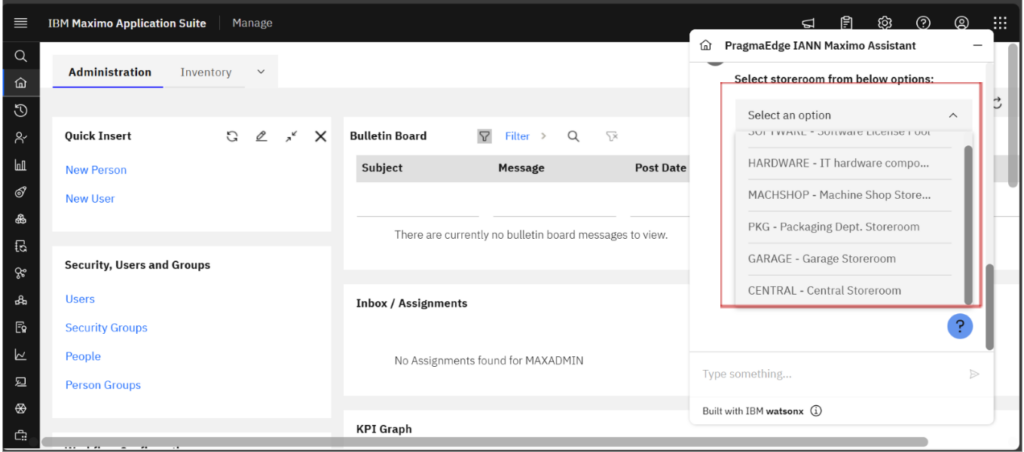
Task: Open the user profile icon
Action: pos(961,23)
